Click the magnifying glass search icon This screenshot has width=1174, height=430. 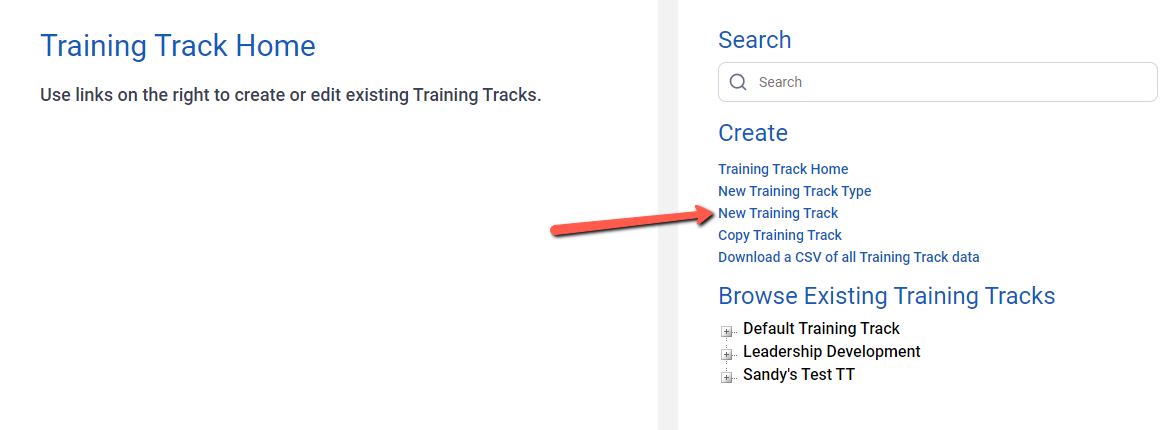pyautogui.click(x=737, y=82)
